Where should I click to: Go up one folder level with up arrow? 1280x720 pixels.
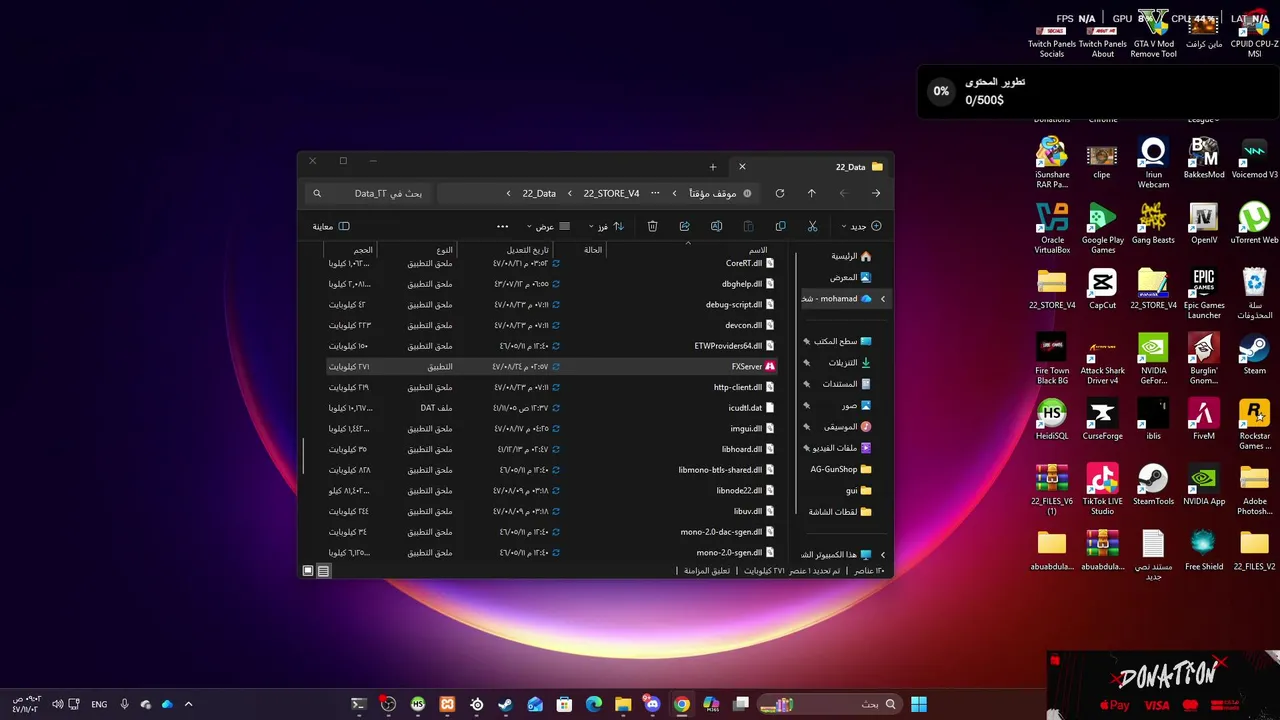(811, 193)
